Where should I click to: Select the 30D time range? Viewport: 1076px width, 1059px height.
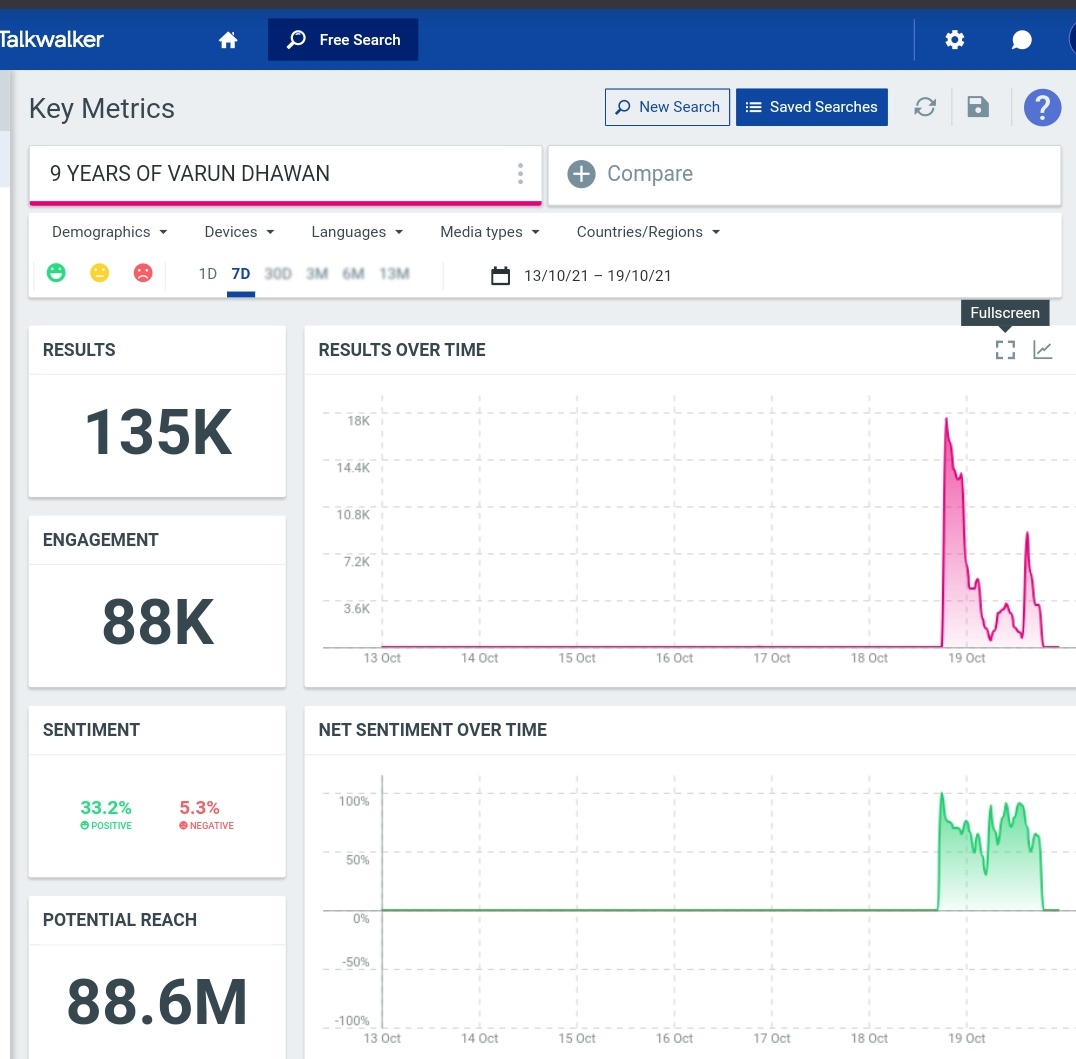(278, 274)
